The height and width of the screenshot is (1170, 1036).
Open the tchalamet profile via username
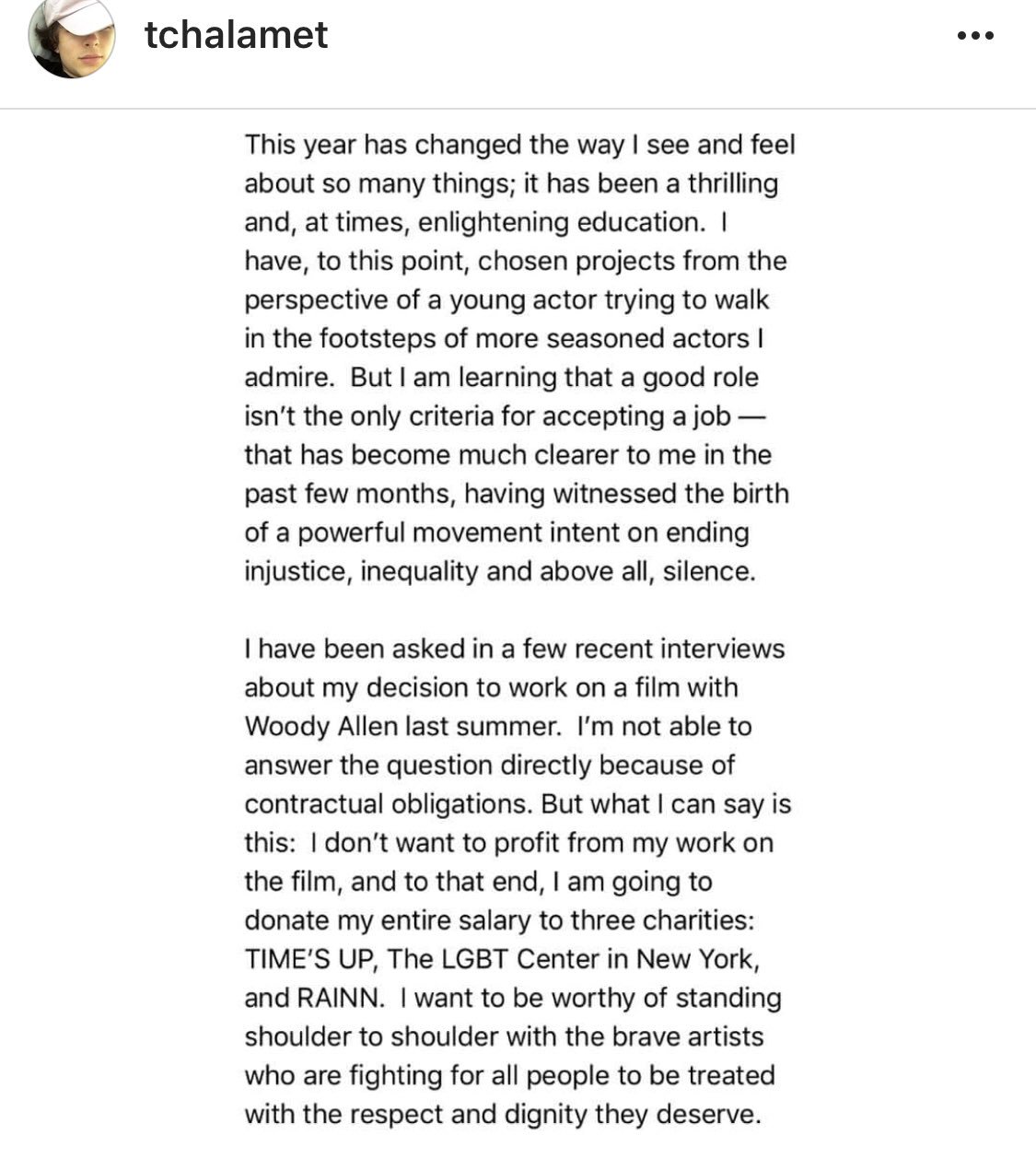click(x=236, y=35)
